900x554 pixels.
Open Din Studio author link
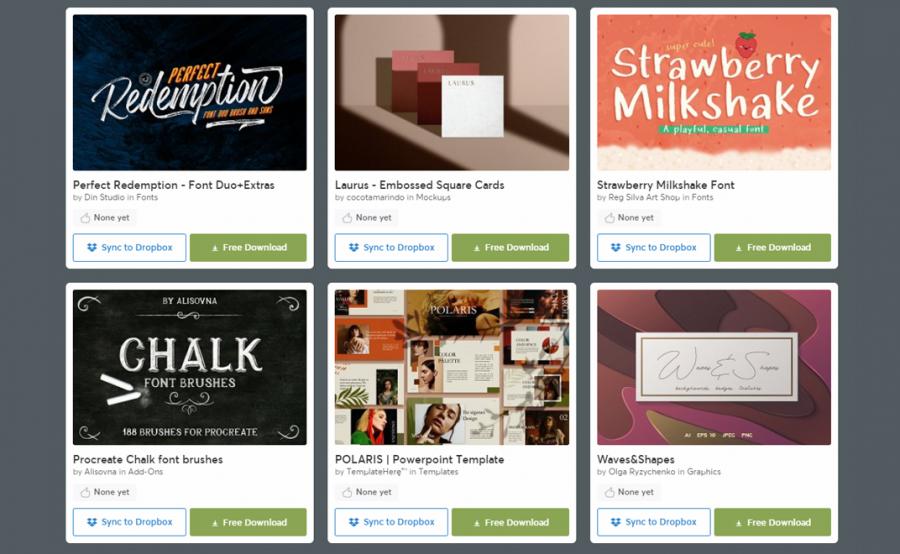[104, 197]
